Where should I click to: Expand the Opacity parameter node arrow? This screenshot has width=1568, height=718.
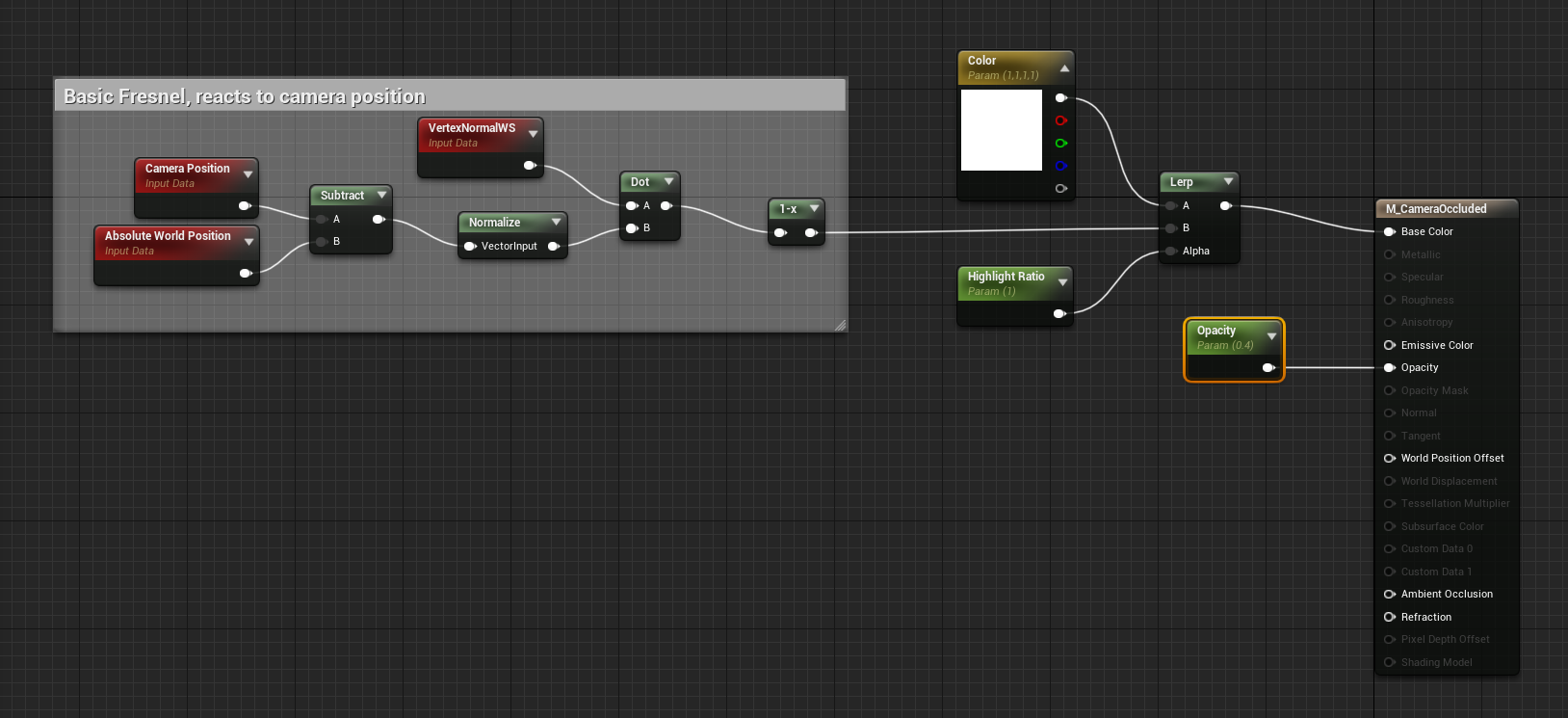click(1271, 336)
